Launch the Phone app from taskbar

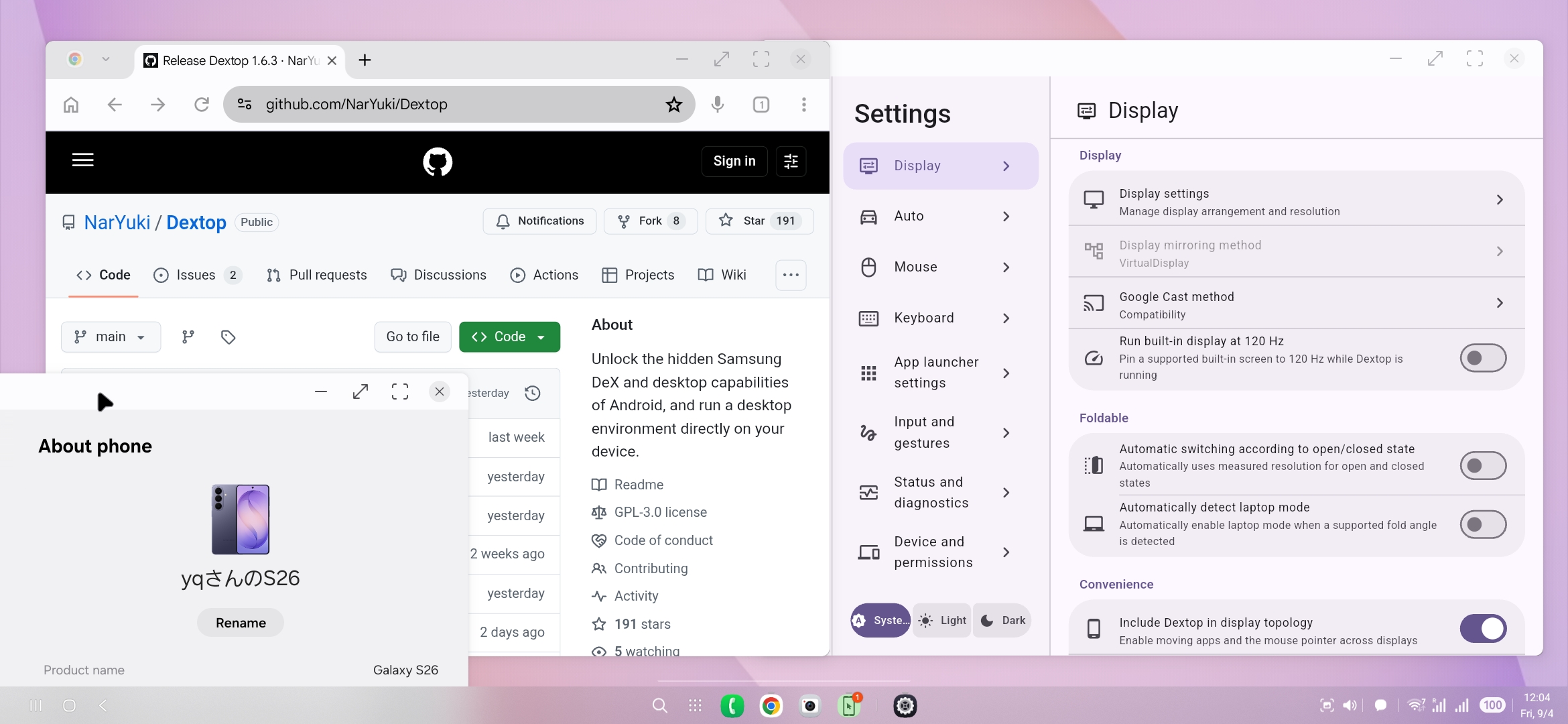click(732, 706)
